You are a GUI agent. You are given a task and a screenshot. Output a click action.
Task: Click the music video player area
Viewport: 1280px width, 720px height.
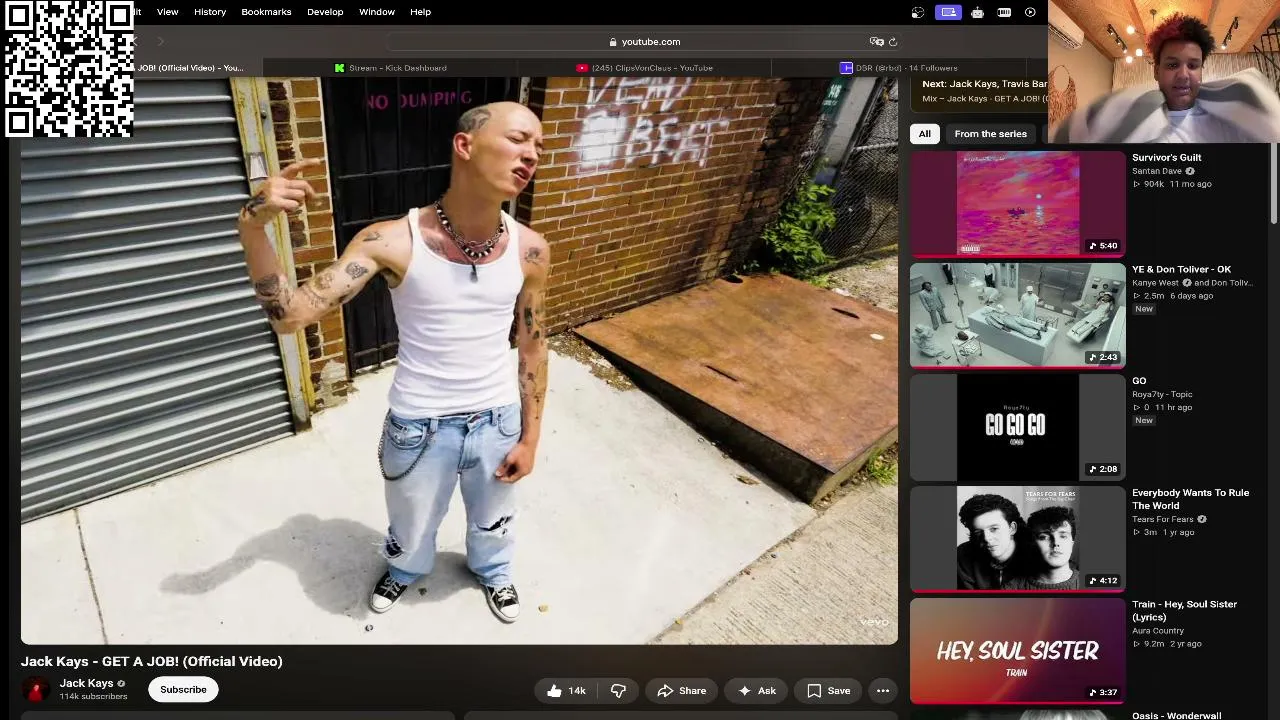click(x=459, y=361)
